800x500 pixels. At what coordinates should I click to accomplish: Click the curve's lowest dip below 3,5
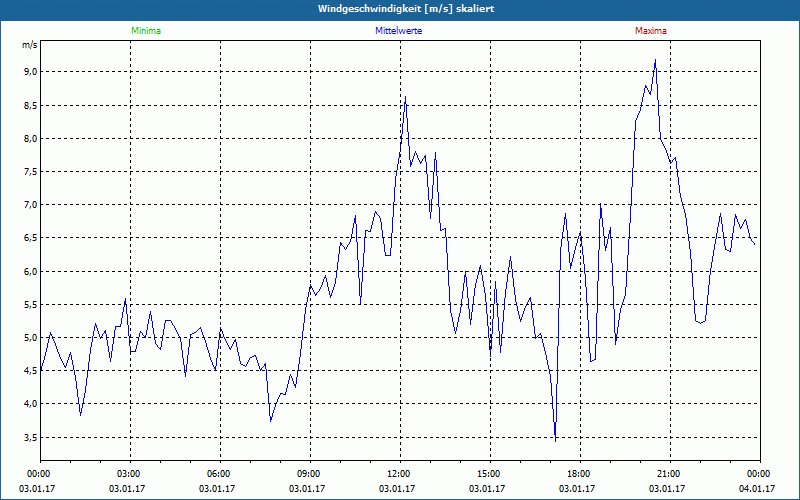point(556,441)
